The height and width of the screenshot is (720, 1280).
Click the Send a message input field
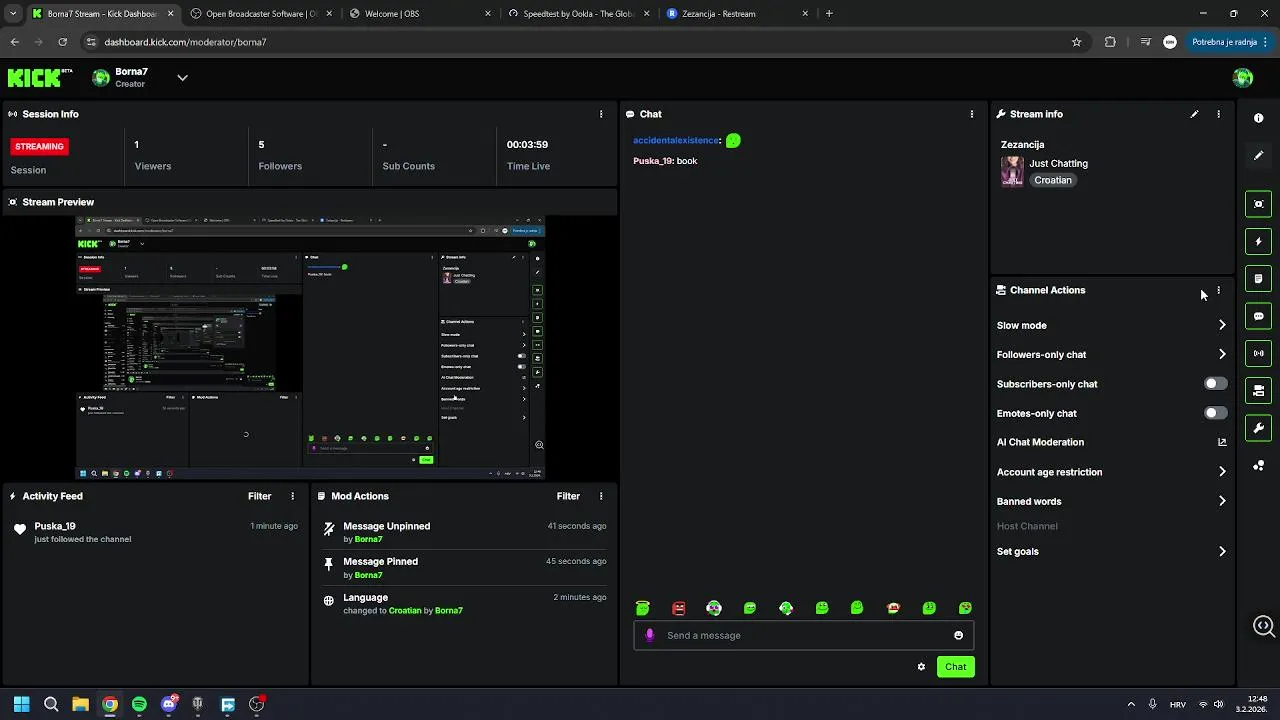click(803, 635)
